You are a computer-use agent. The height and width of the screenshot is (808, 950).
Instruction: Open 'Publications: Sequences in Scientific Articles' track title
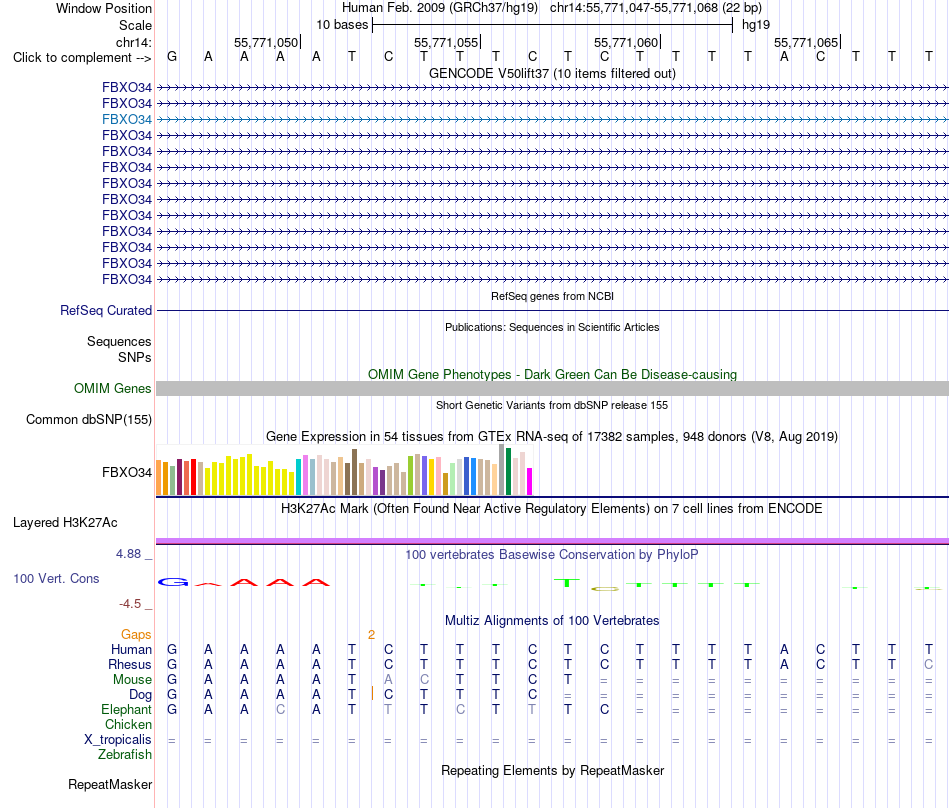[x=552, y=327]
